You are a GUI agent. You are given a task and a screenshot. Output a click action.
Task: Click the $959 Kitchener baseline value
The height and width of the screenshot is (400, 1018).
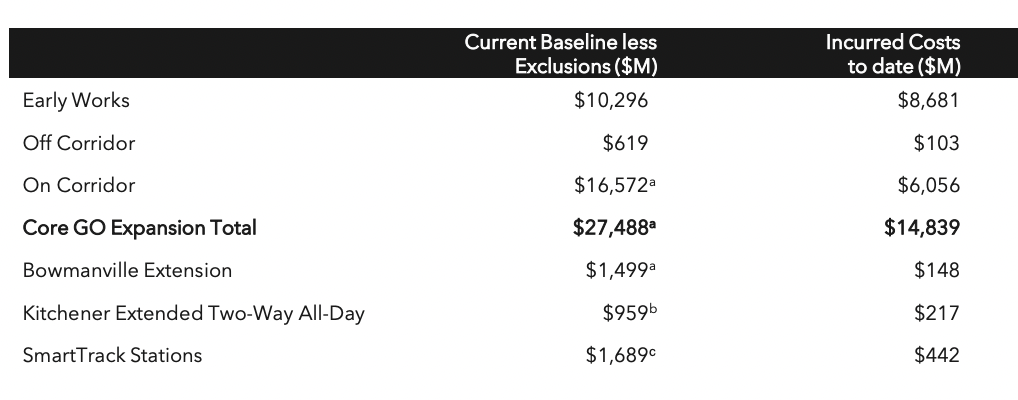tap(626, 313)
